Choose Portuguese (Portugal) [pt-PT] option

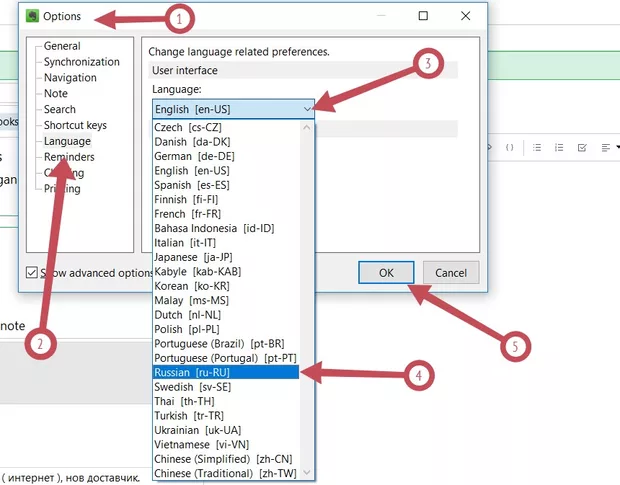[226, 358]
